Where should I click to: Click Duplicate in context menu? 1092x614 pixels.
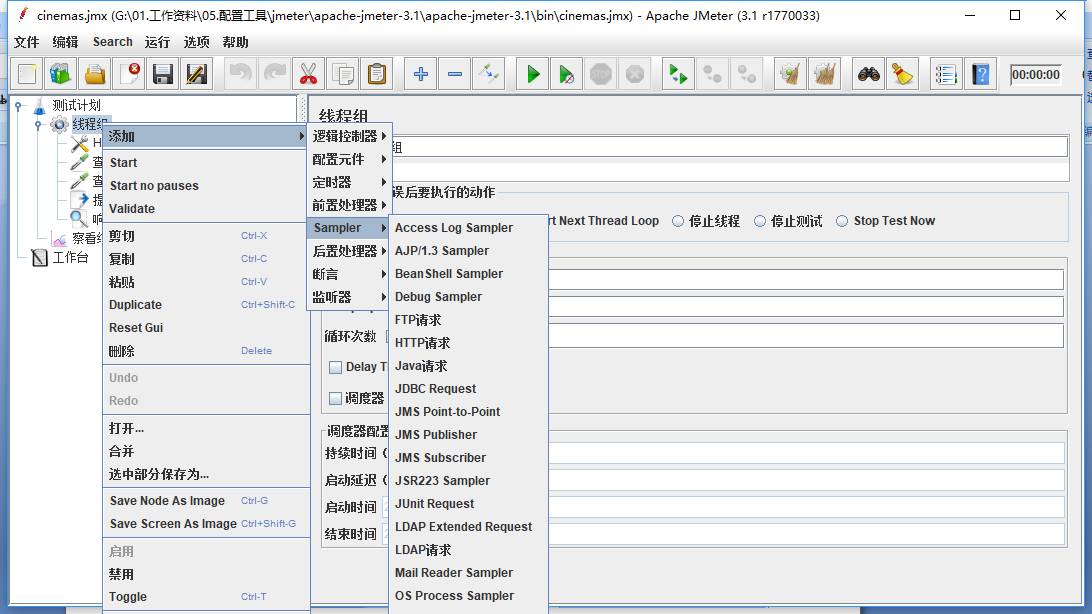pyautogui.click(x=205, y=305)
